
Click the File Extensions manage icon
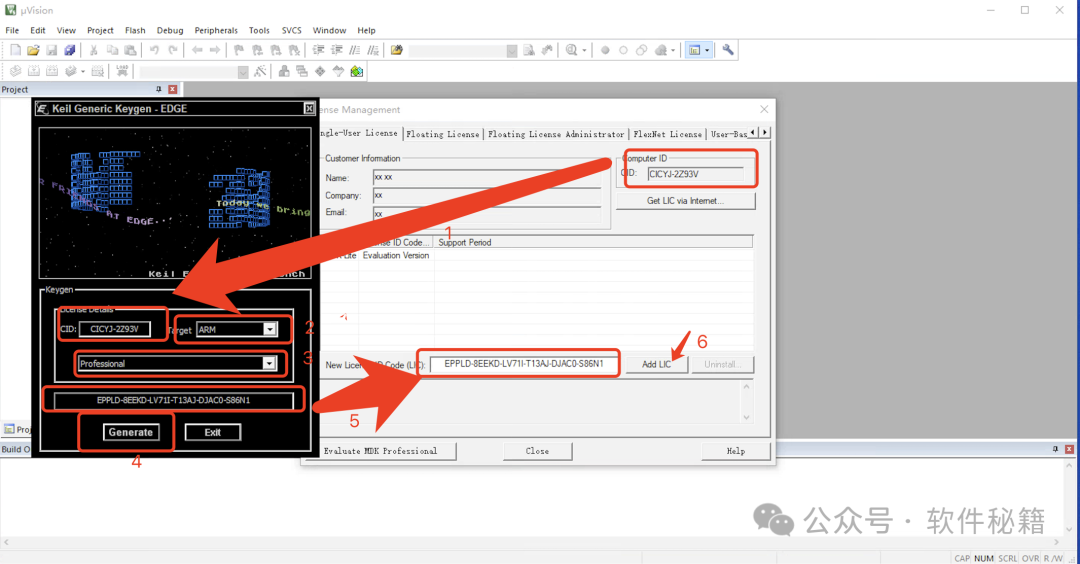point(284,71)
